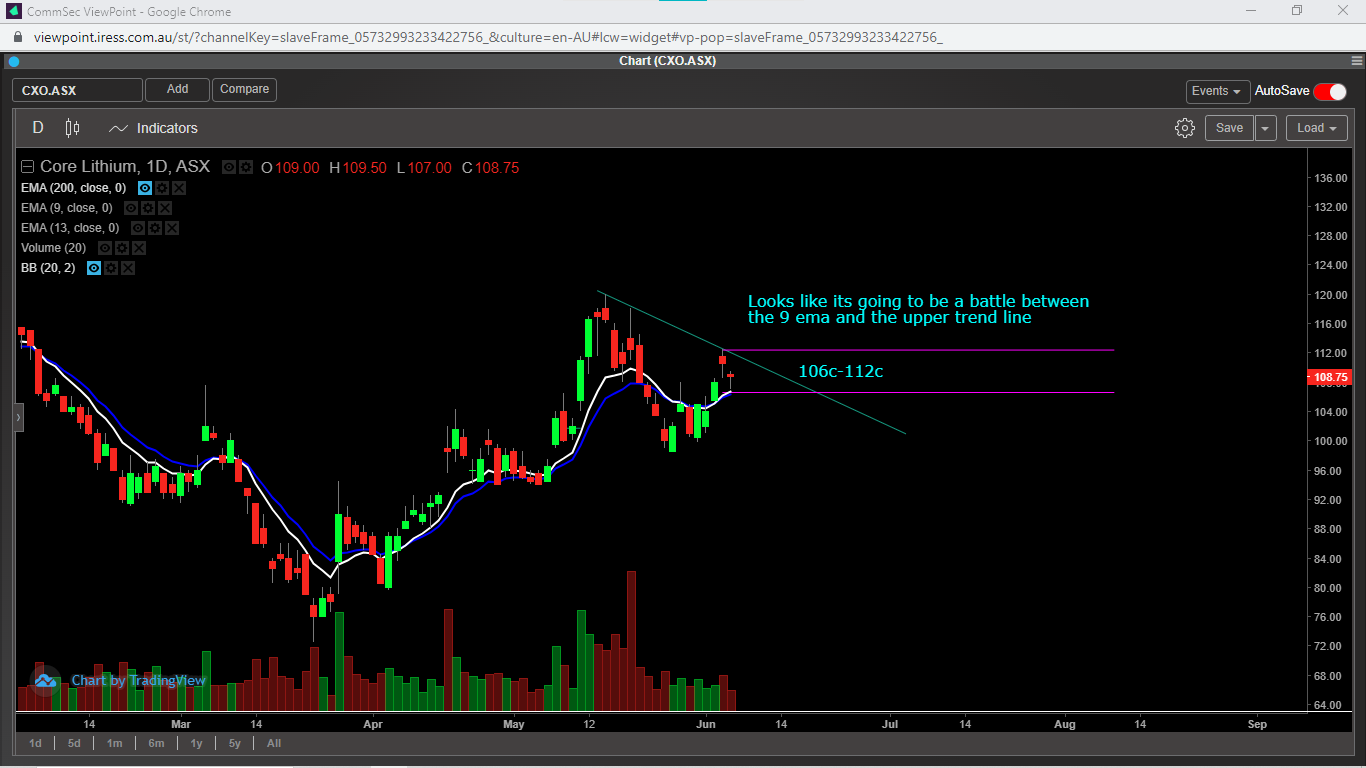Click the EMA (13, close, 0) label
1366x768 pixels.
pos(70,228)
